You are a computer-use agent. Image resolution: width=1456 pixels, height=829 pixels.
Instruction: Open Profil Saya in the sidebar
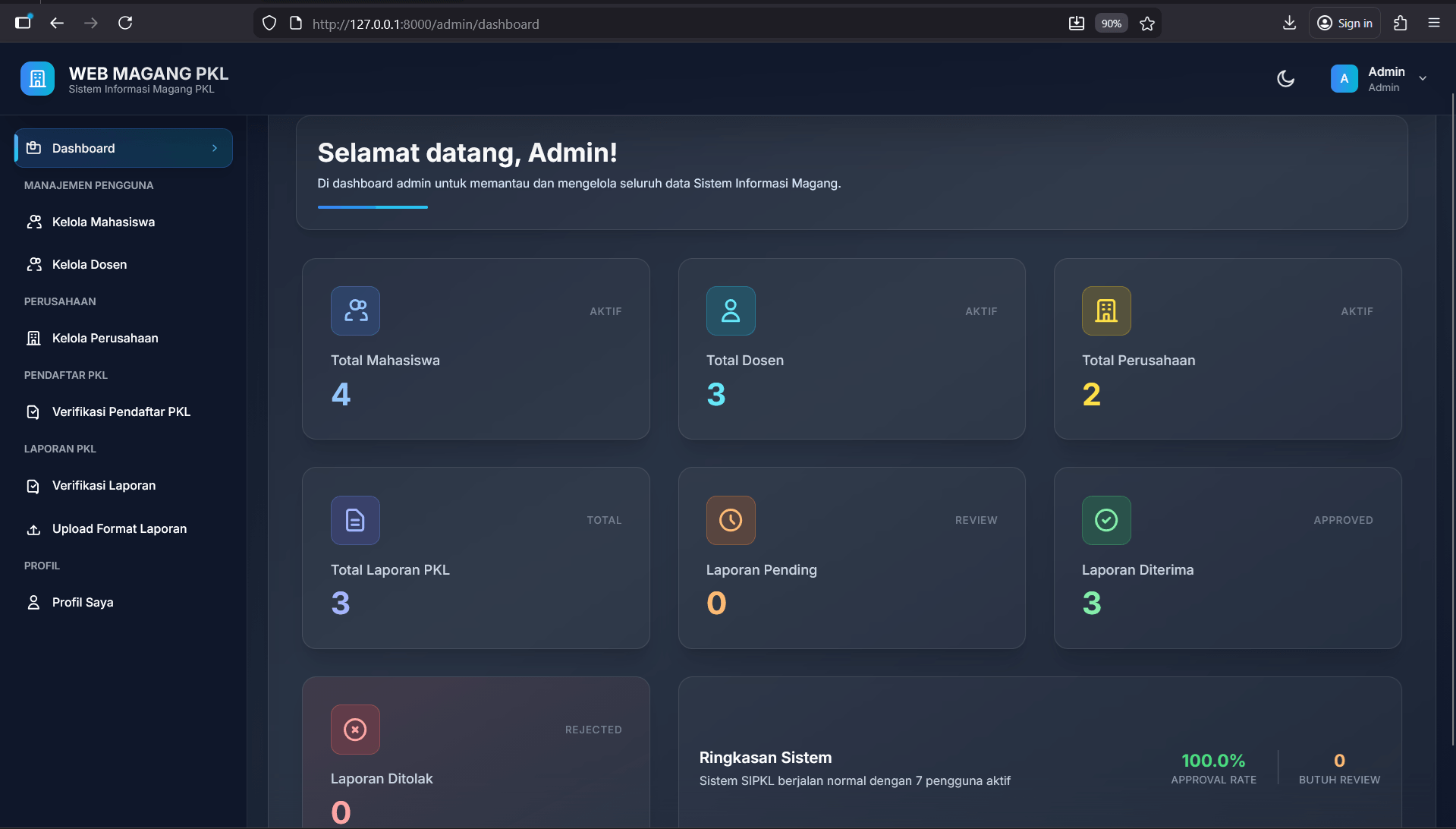124,602
